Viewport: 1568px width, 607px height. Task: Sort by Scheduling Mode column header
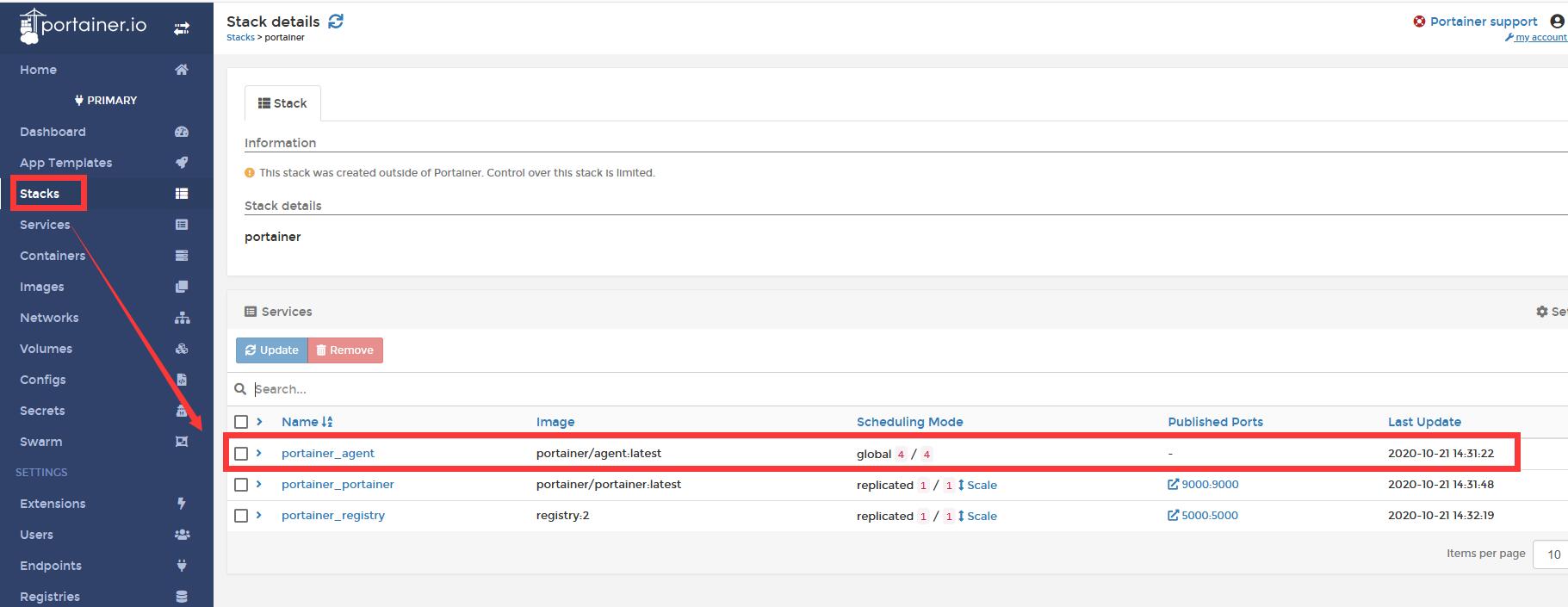tap(909, 422)
